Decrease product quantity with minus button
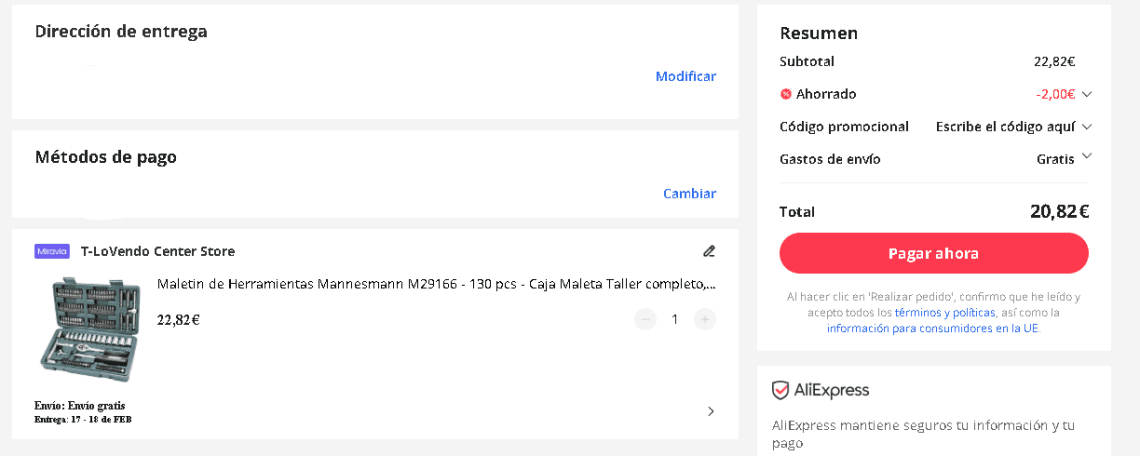Viewport: 1140px width, 456px height. (x=645, y=319)
